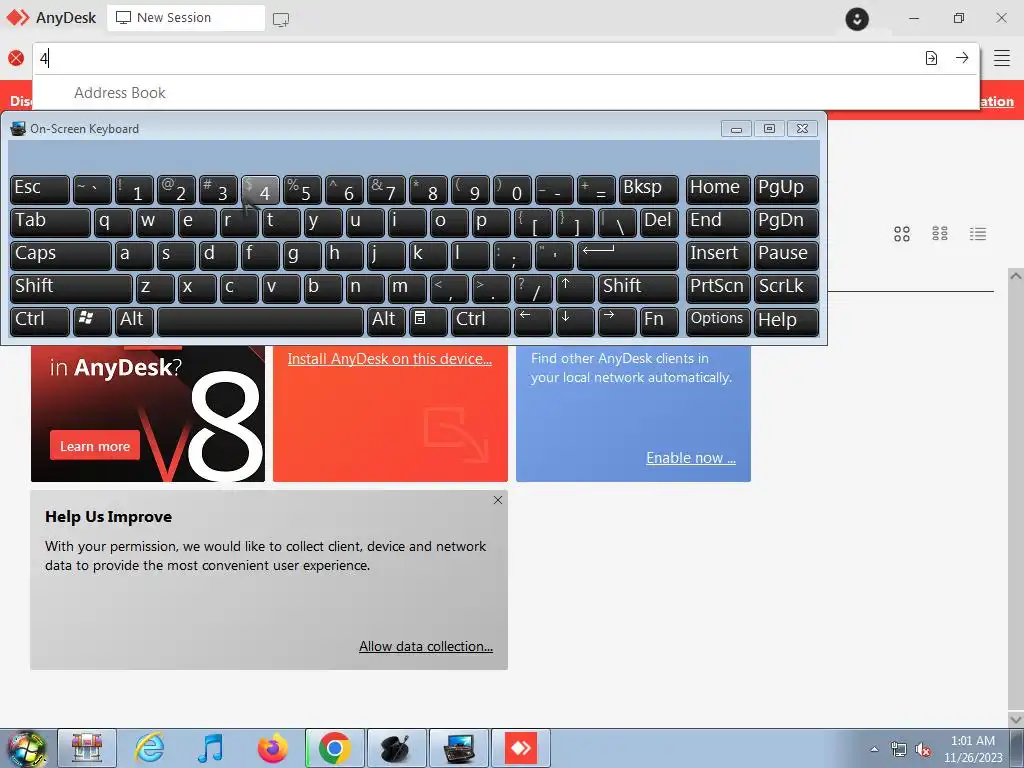Viewport: 1024px width, 768px height.
Task: Click the Home key on On-Screen Keyboard
Action: pos(717,189)
